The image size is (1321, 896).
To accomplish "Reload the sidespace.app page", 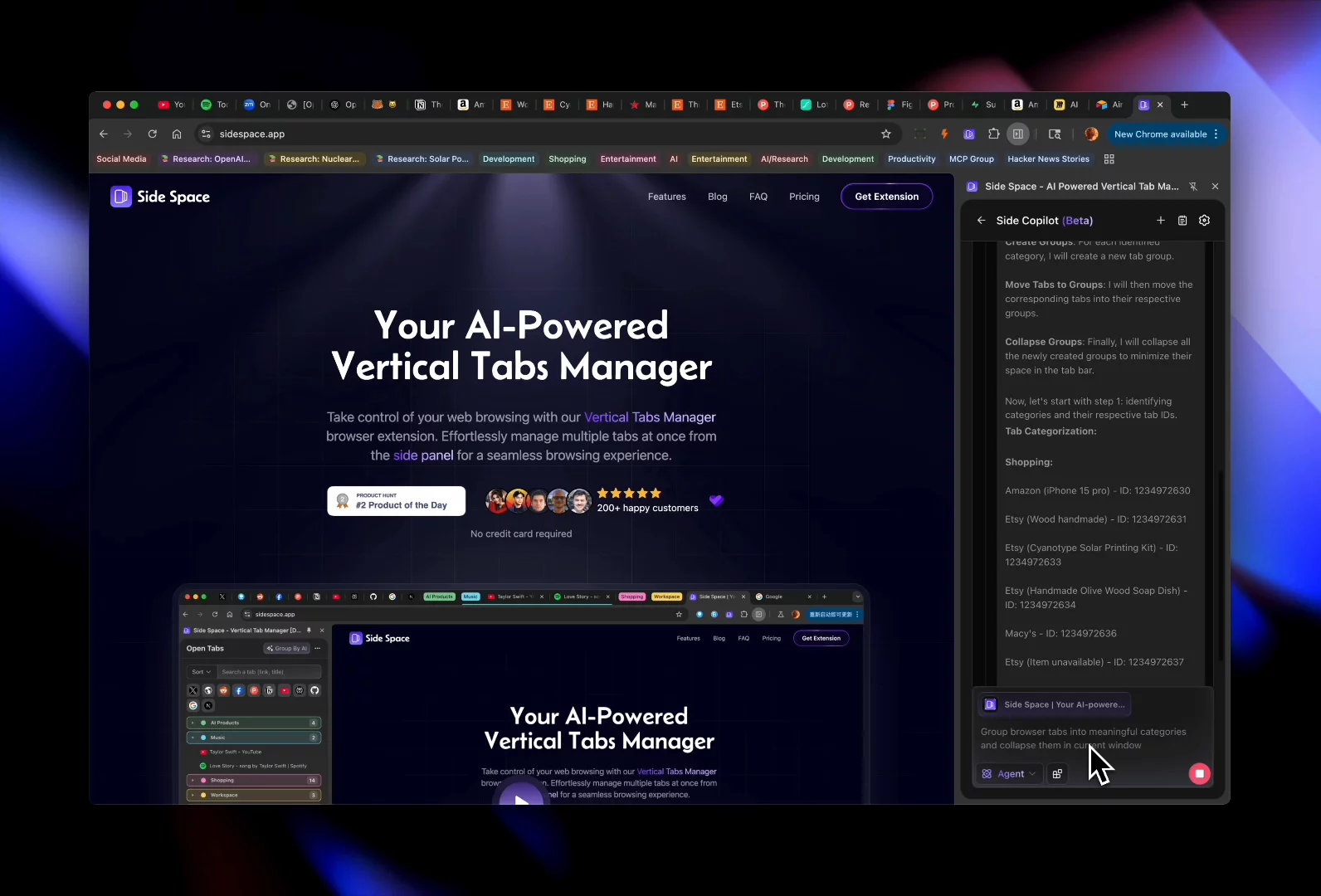I will pyautogui.click(x=153, y=134).
